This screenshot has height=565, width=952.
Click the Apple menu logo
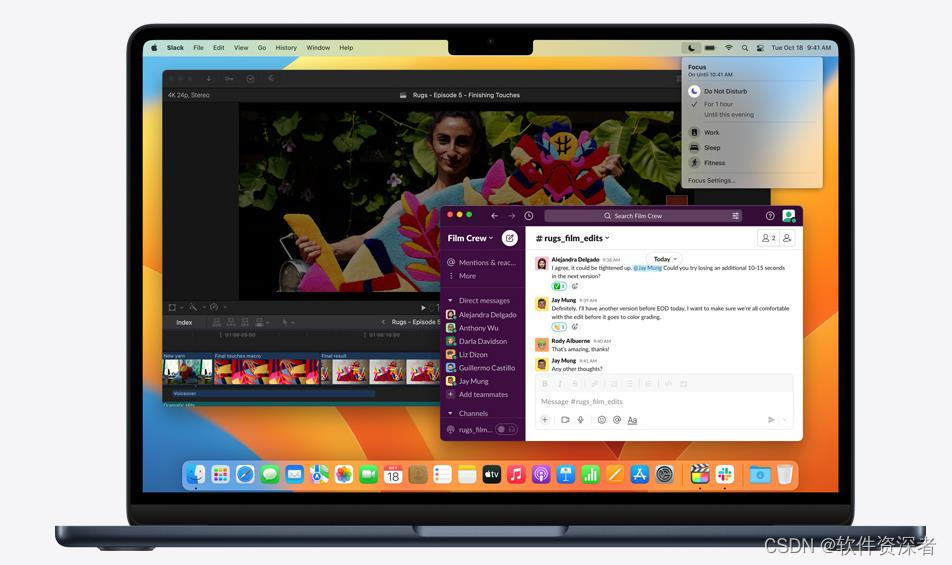tap(154, 47)
